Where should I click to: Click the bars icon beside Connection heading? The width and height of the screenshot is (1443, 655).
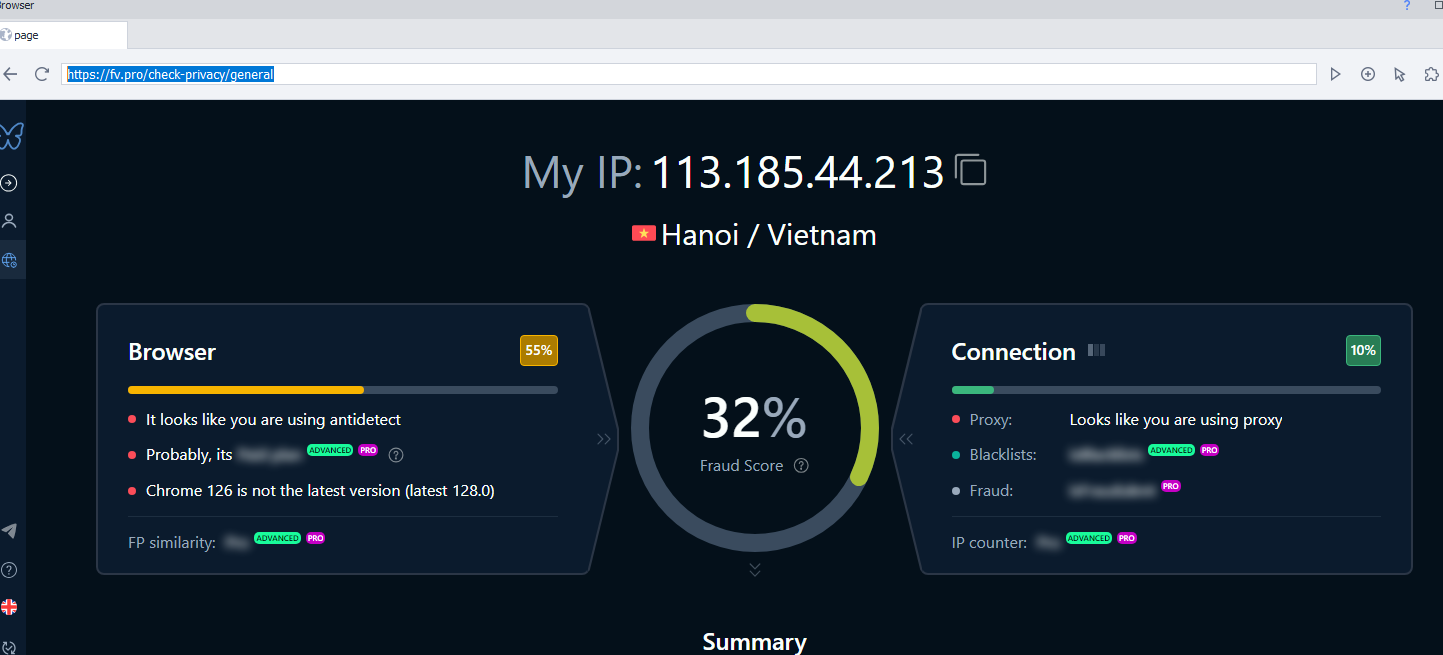[1096, 351]
